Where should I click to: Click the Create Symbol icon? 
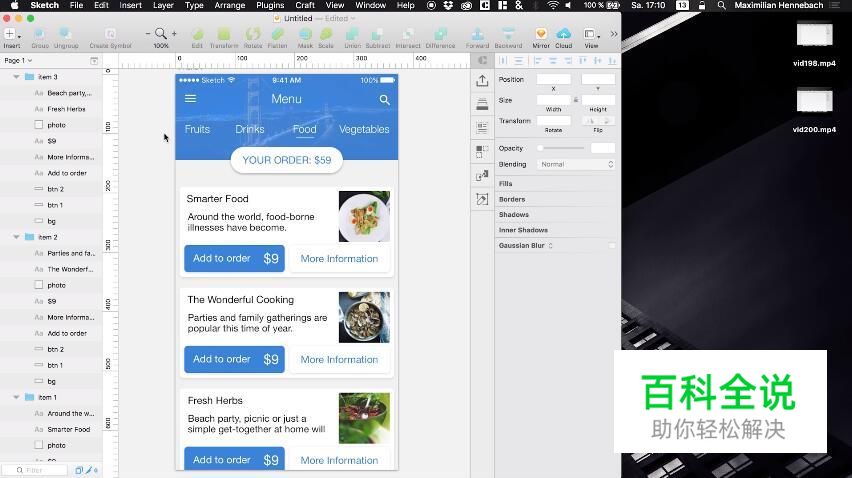pyautogui.click(x=110, y=34)
